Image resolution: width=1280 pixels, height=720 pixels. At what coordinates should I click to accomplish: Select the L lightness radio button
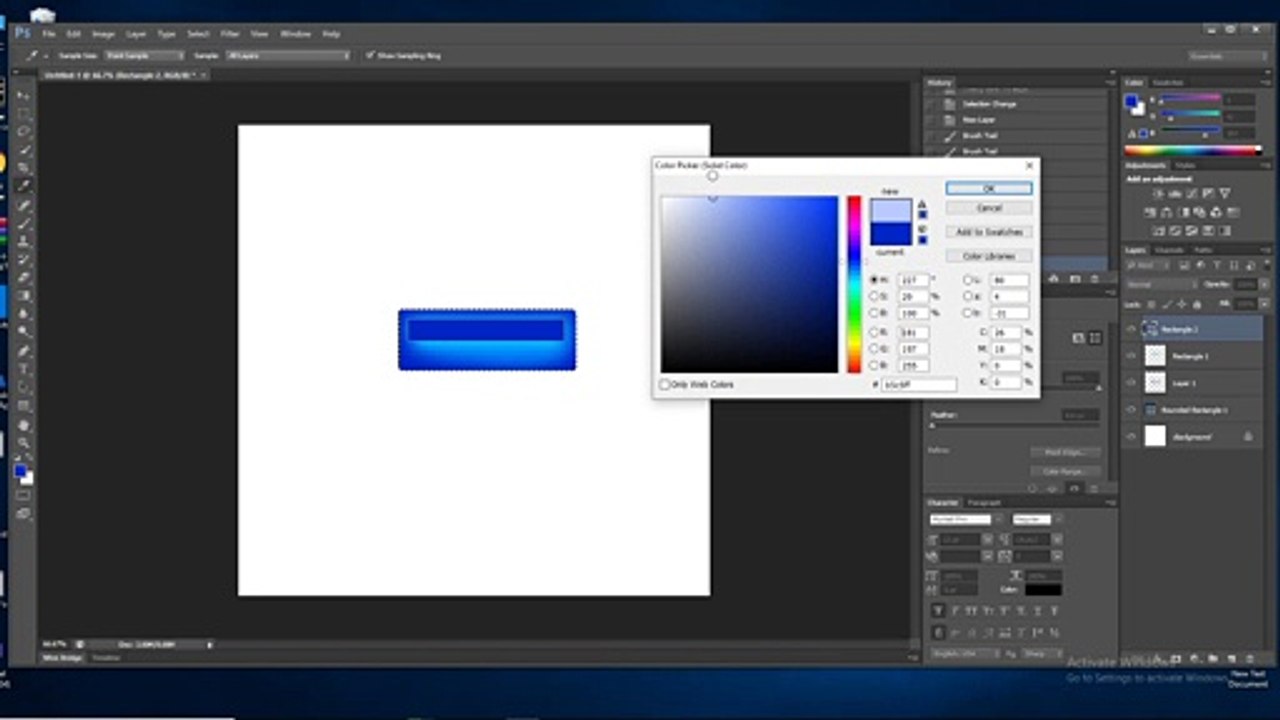tap(967, 281)
